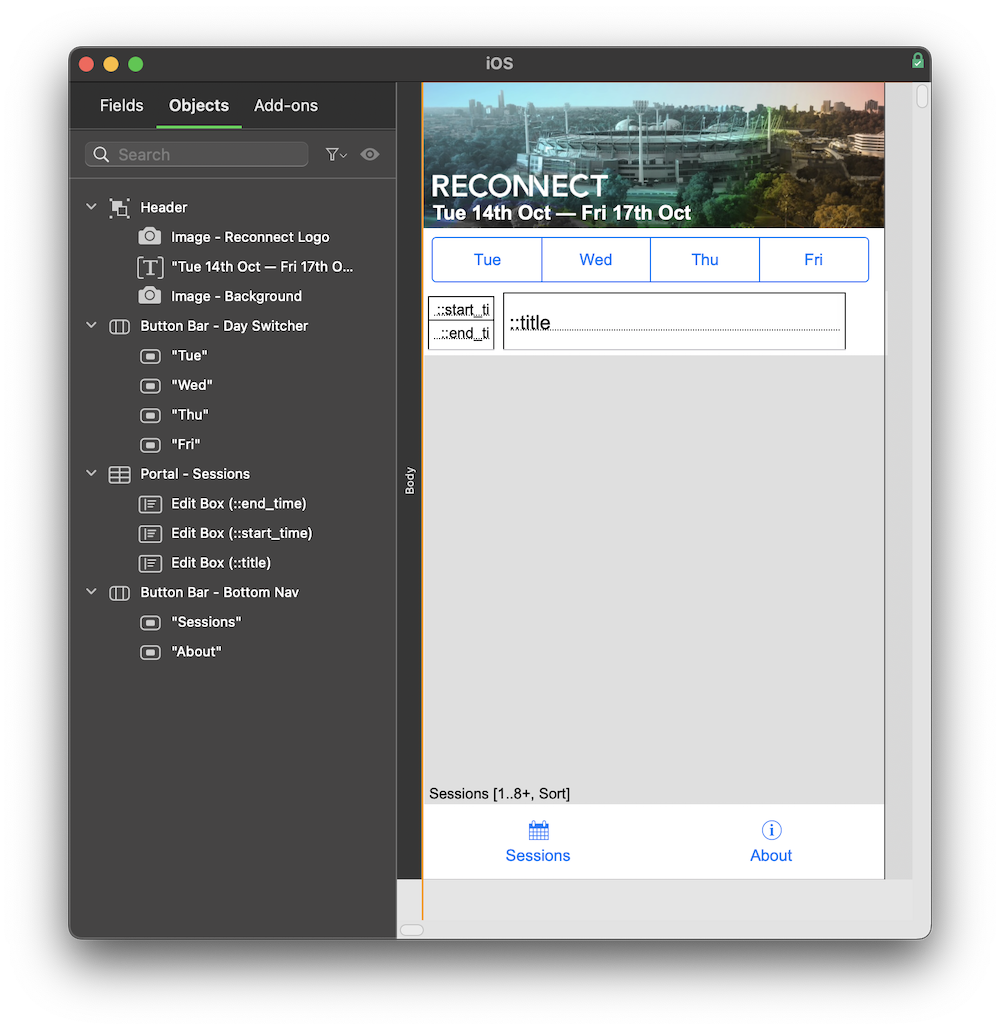Select the Sessions calendar icon in the layout preview

(x=538, y=830)
